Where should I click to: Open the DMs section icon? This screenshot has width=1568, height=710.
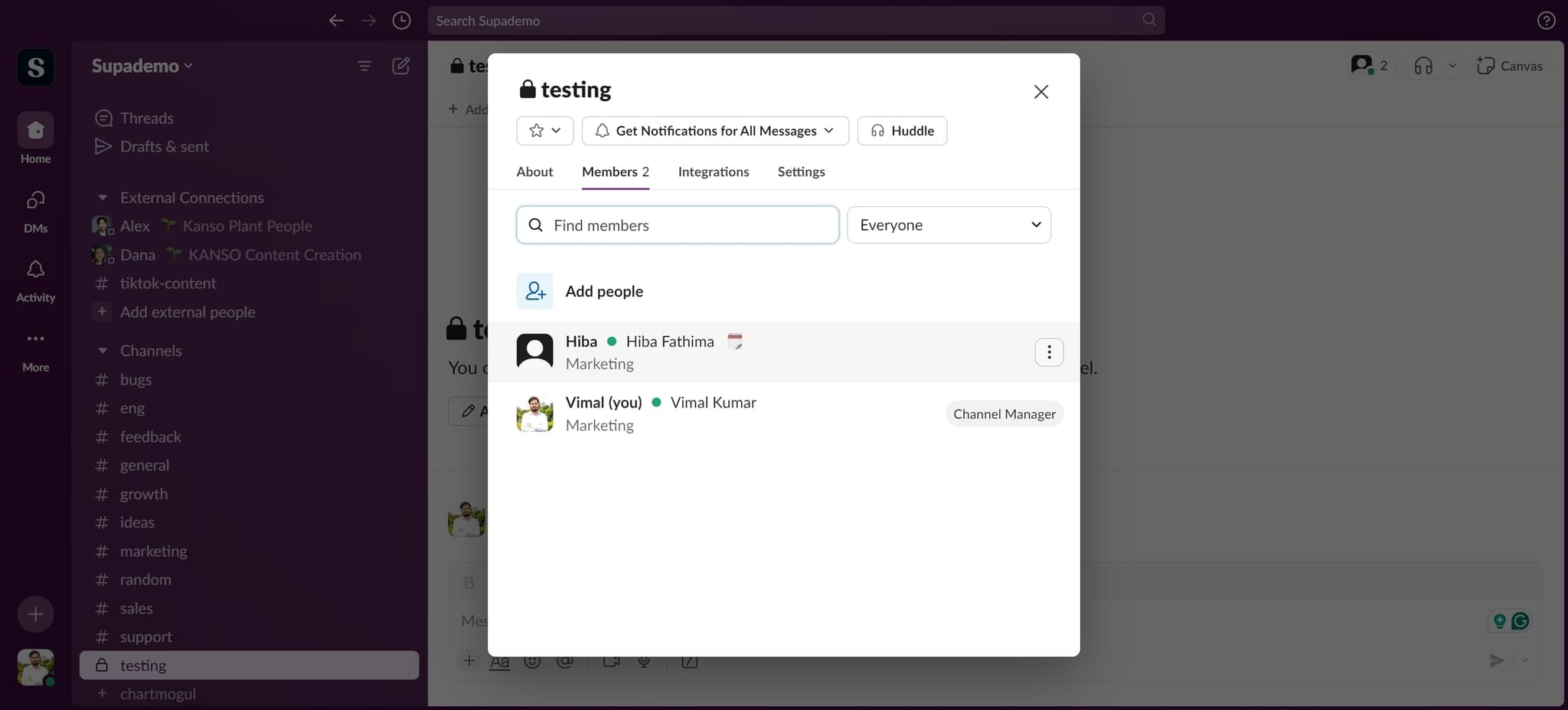pos(35,201)
